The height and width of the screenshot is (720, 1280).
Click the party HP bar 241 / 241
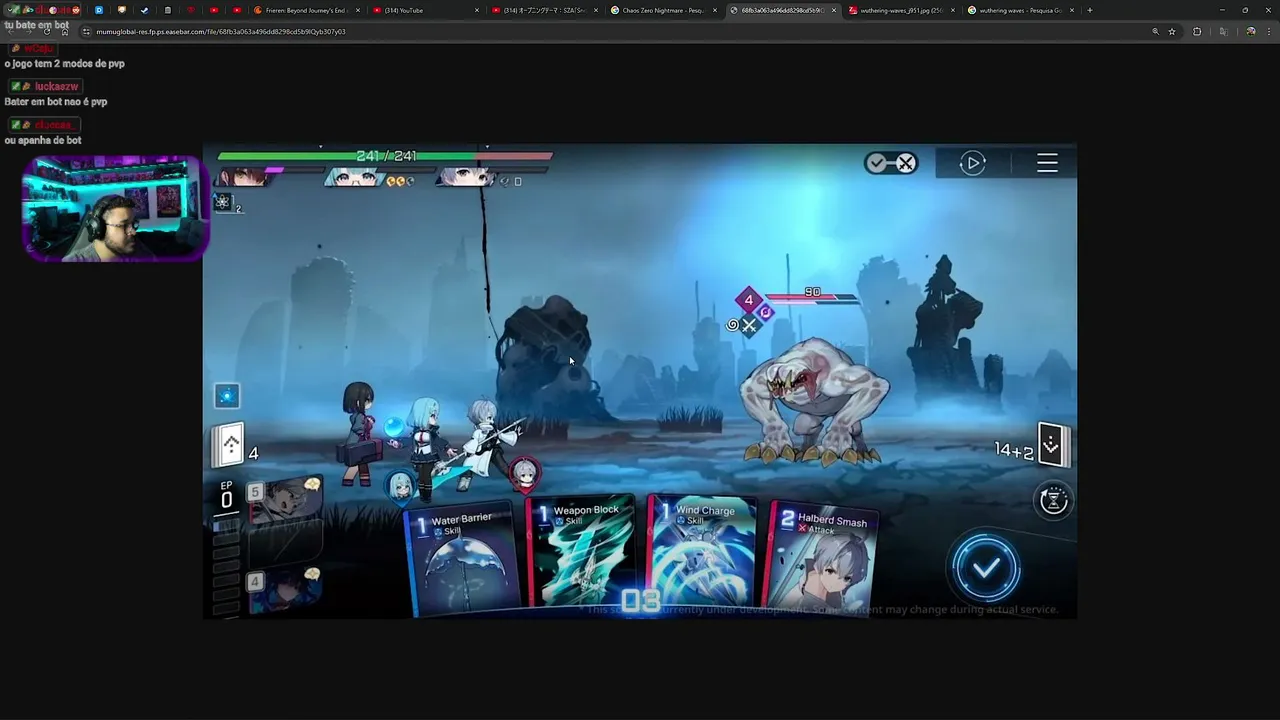(x=385, y=156)
